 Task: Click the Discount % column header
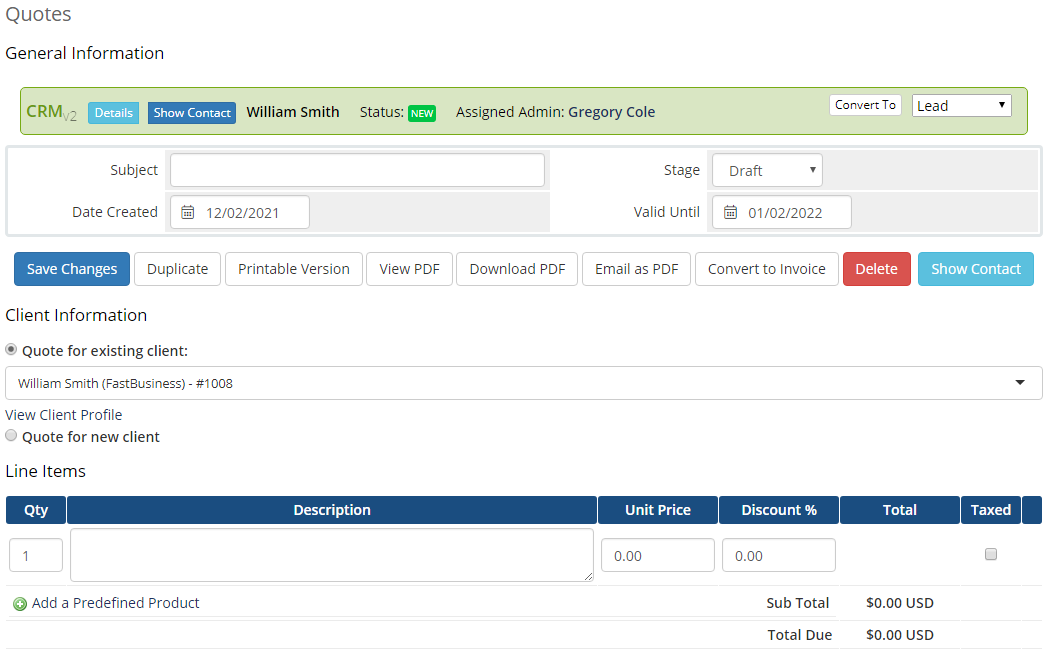click(x=779, y=510)
